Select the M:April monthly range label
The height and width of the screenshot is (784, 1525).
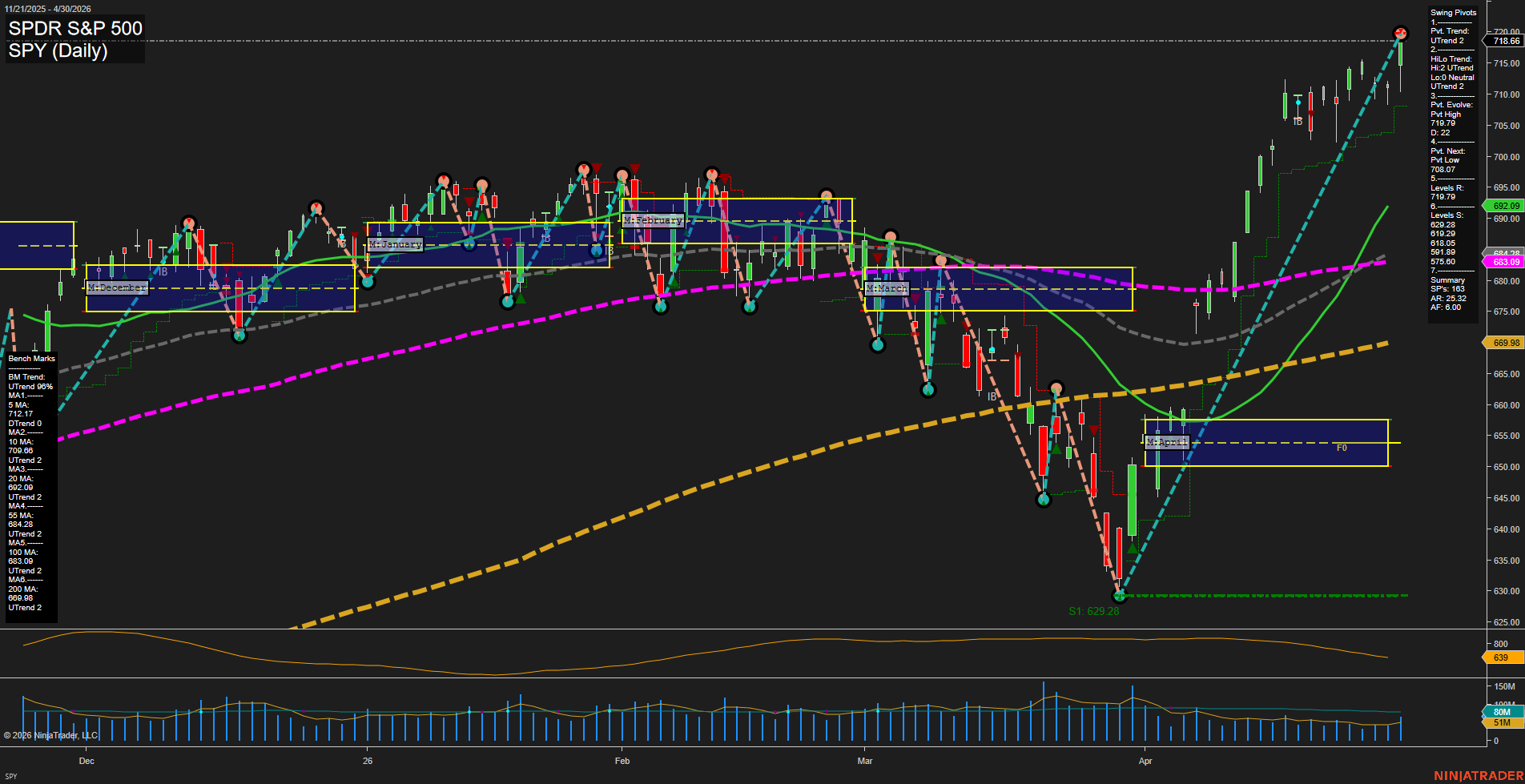click(1166, 442)
